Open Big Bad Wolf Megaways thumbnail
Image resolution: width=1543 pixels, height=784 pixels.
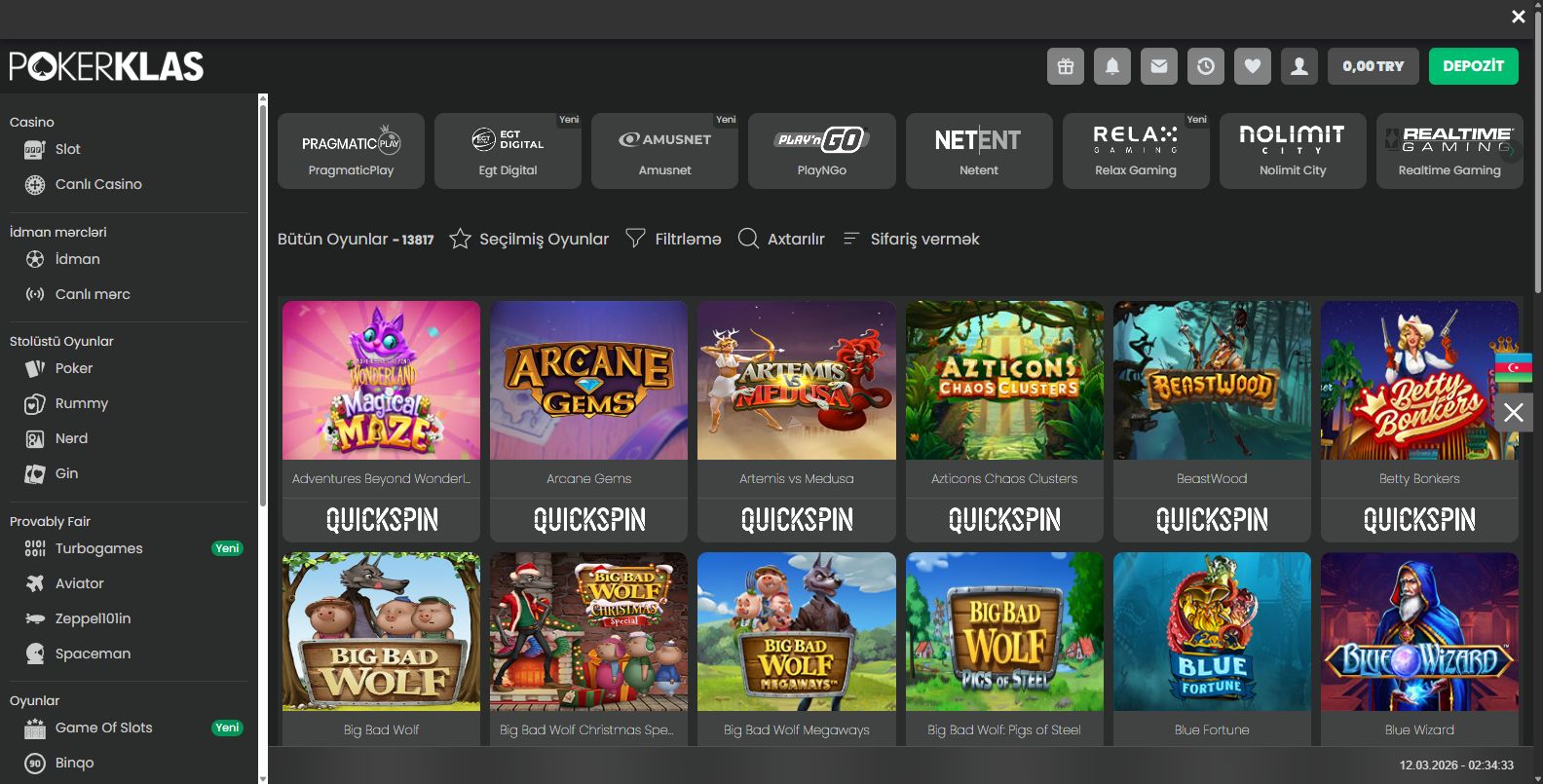[x=797, y=632]
